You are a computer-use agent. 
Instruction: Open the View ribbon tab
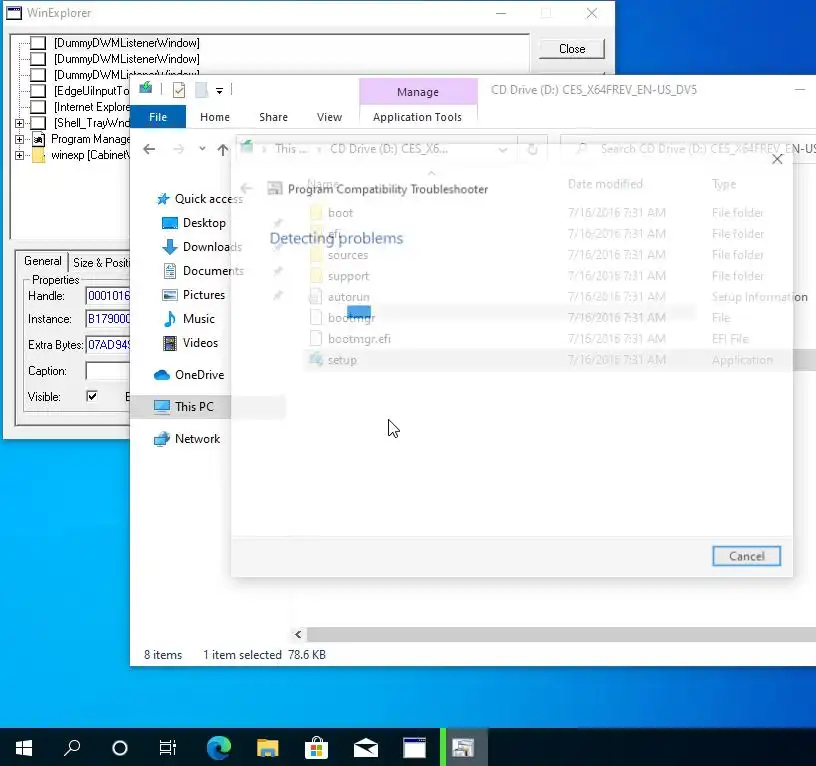coord(329,117)
